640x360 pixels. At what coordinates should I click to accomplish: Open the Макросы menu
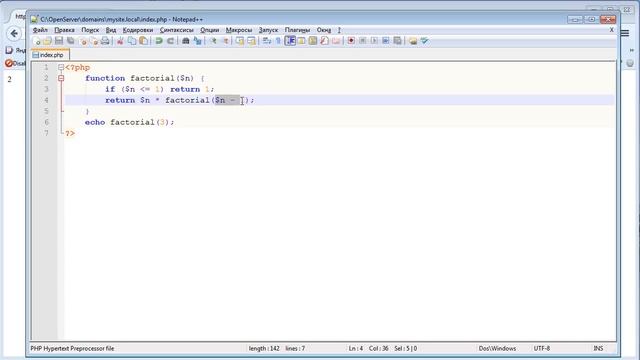coord(239,30)
